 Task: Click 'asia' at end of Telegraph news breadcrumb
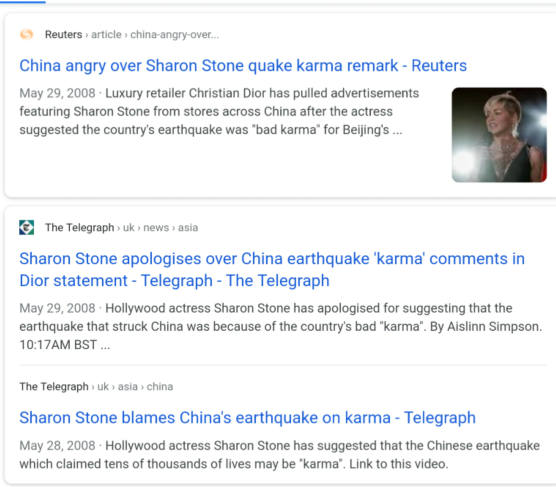coord(188,227)
